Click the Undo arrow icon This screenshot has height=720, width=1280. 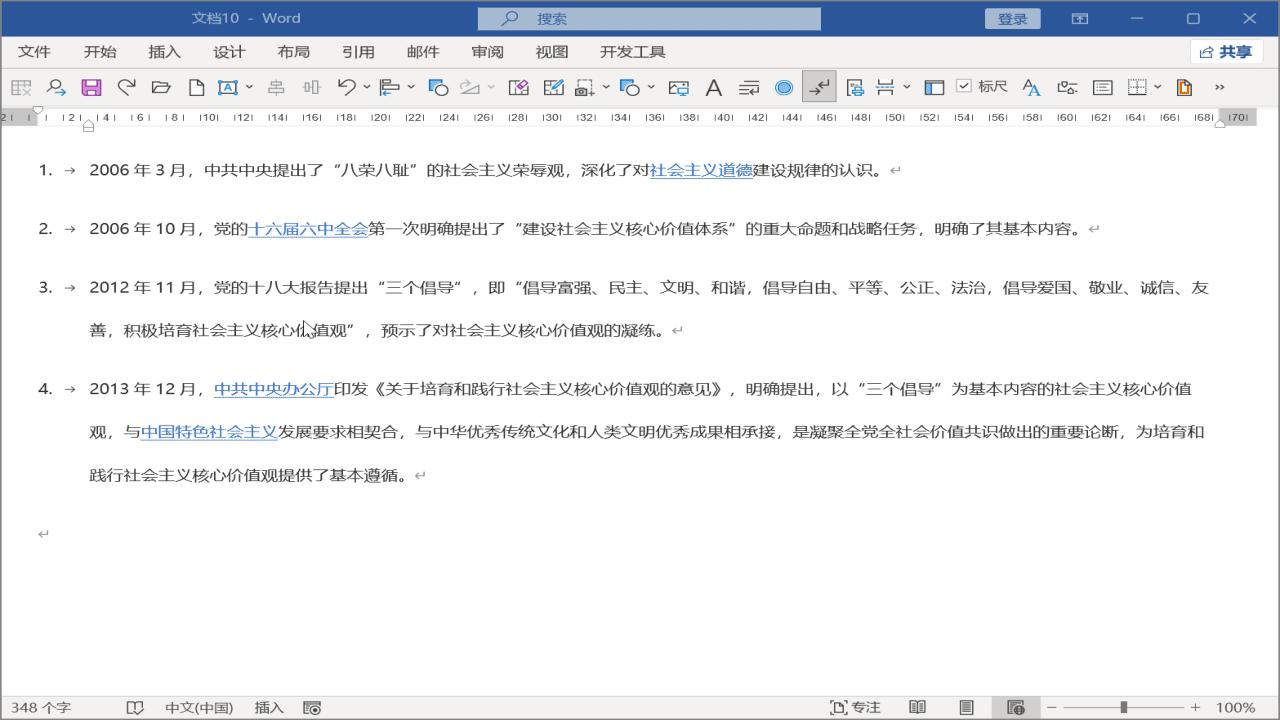click(347, 87)
